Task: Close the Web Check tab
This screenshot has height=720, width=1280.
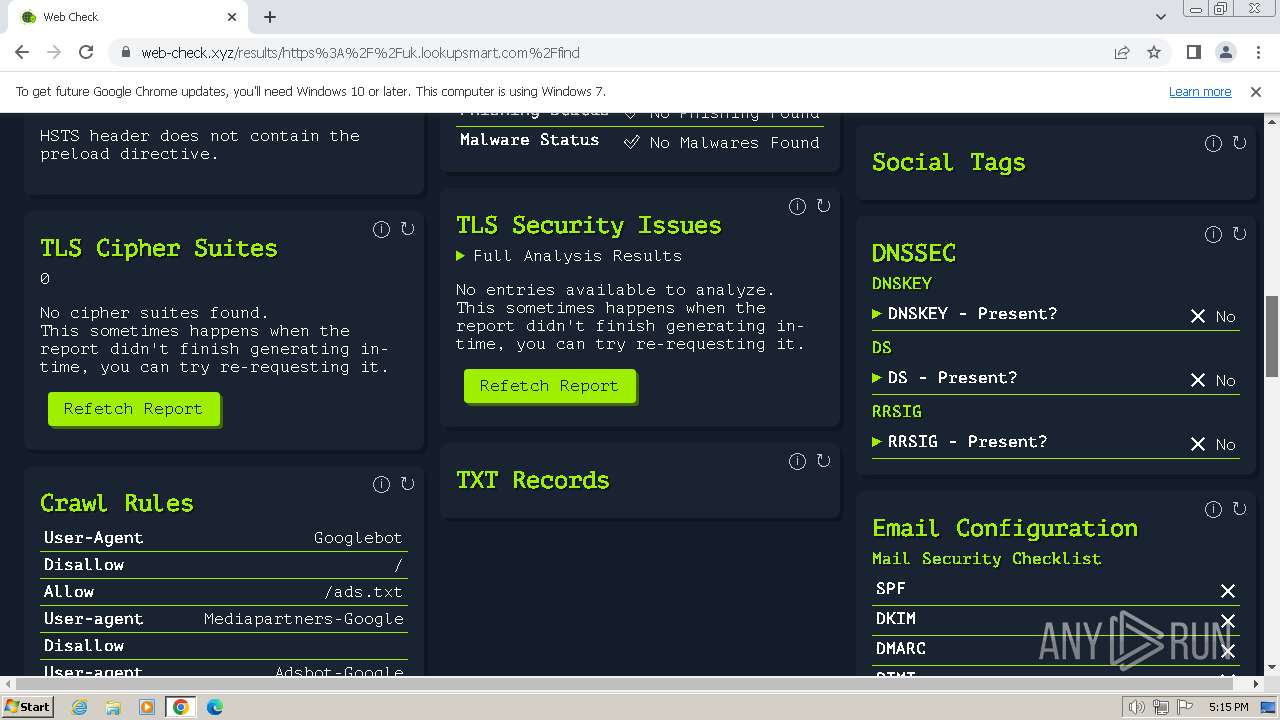Action: 232,17
